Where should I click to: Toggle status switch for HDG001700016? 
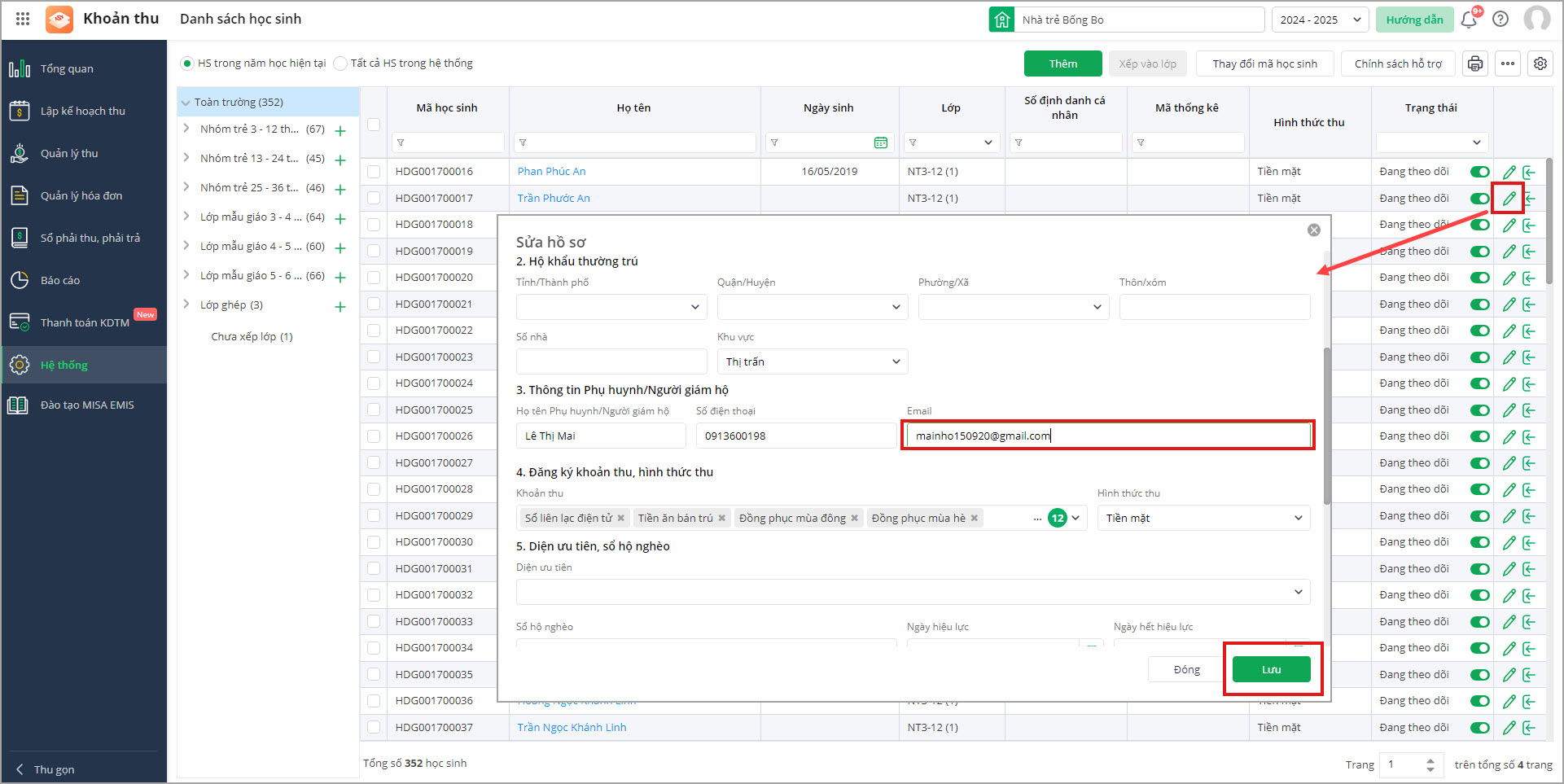point(1479,172)
